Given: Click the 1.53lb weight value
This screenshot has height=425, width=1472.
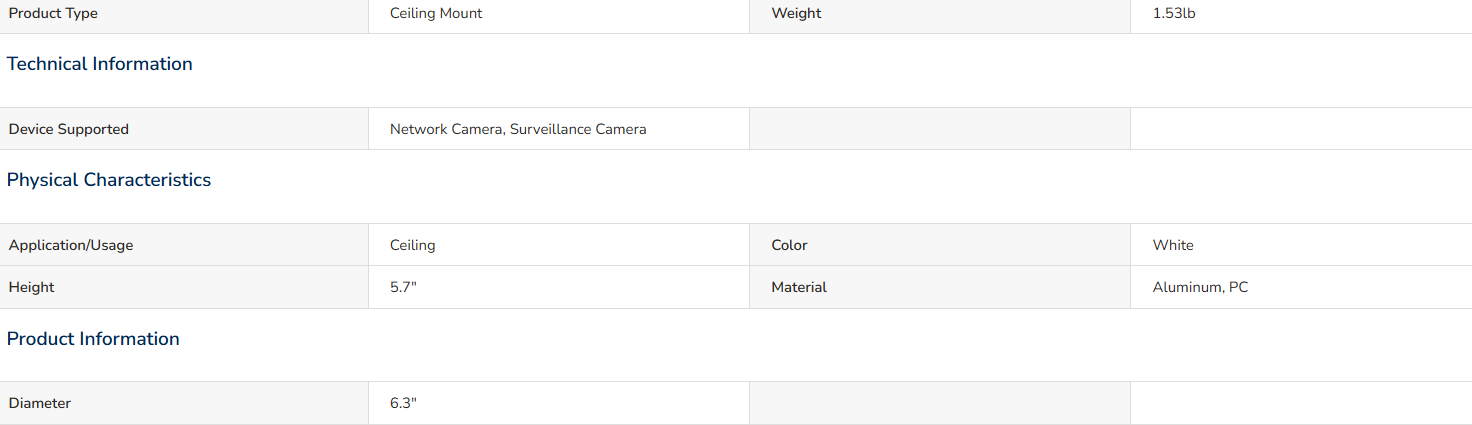Looking at the screenshot, I should pos(1174,14).
